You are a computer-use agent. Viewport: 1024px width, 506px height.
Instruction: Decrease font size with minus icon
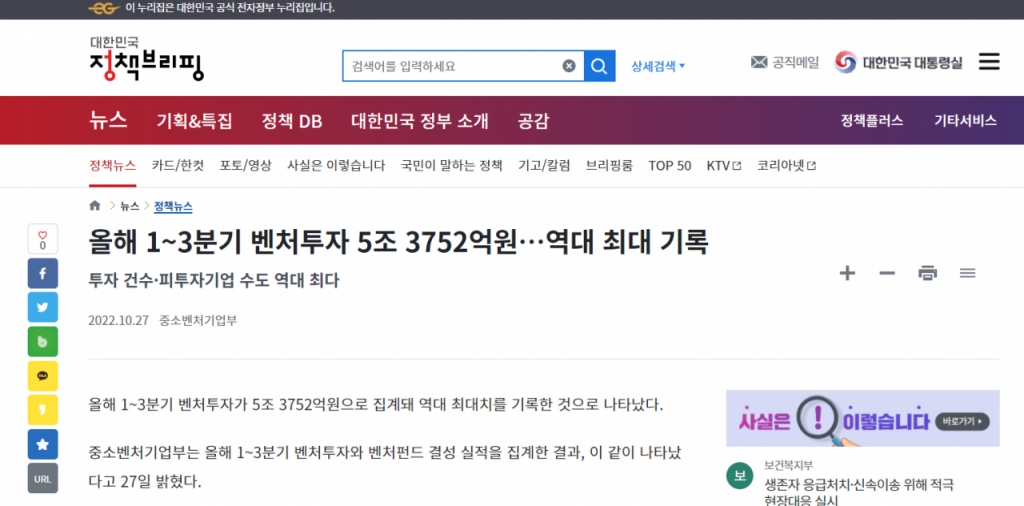coord(887,273)
